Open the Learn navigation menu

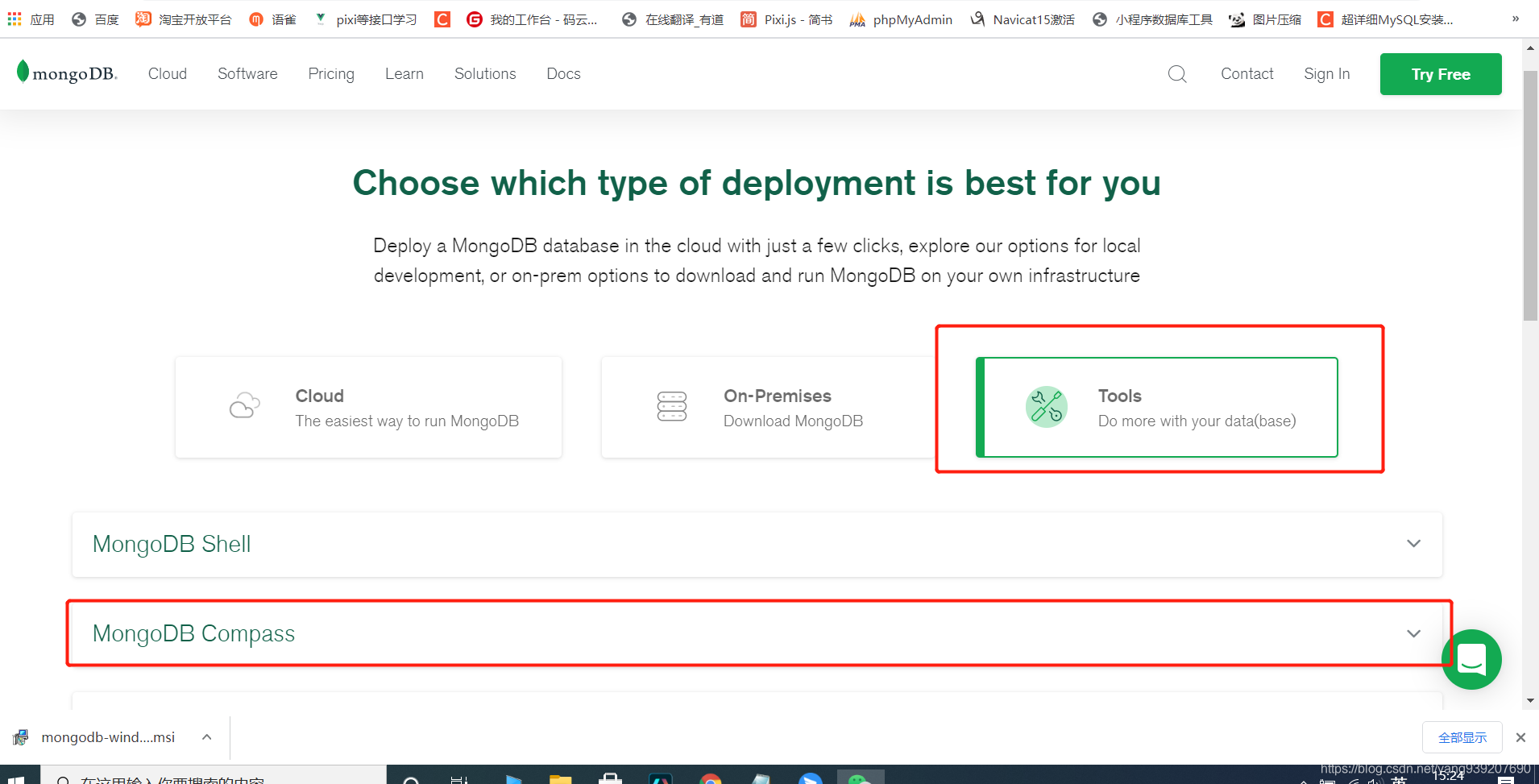point(404,74)
